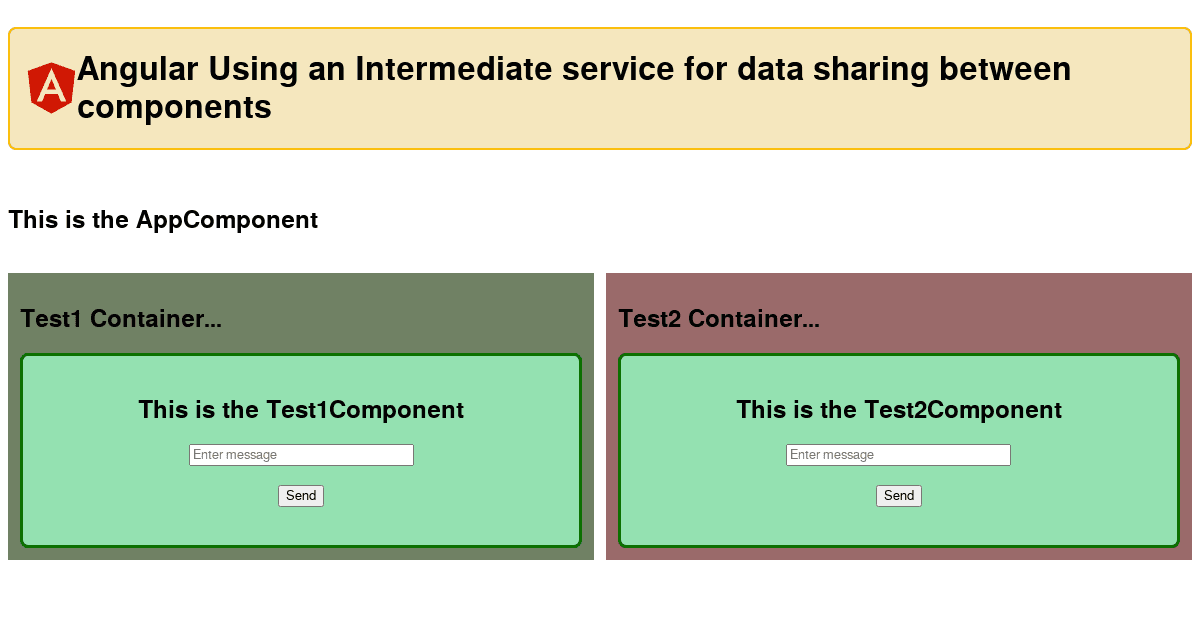Image resolution: width=1200 pixels, height=630 pixels.
Task: Focus the message input in Test1Component
Action: pos(301,455)
